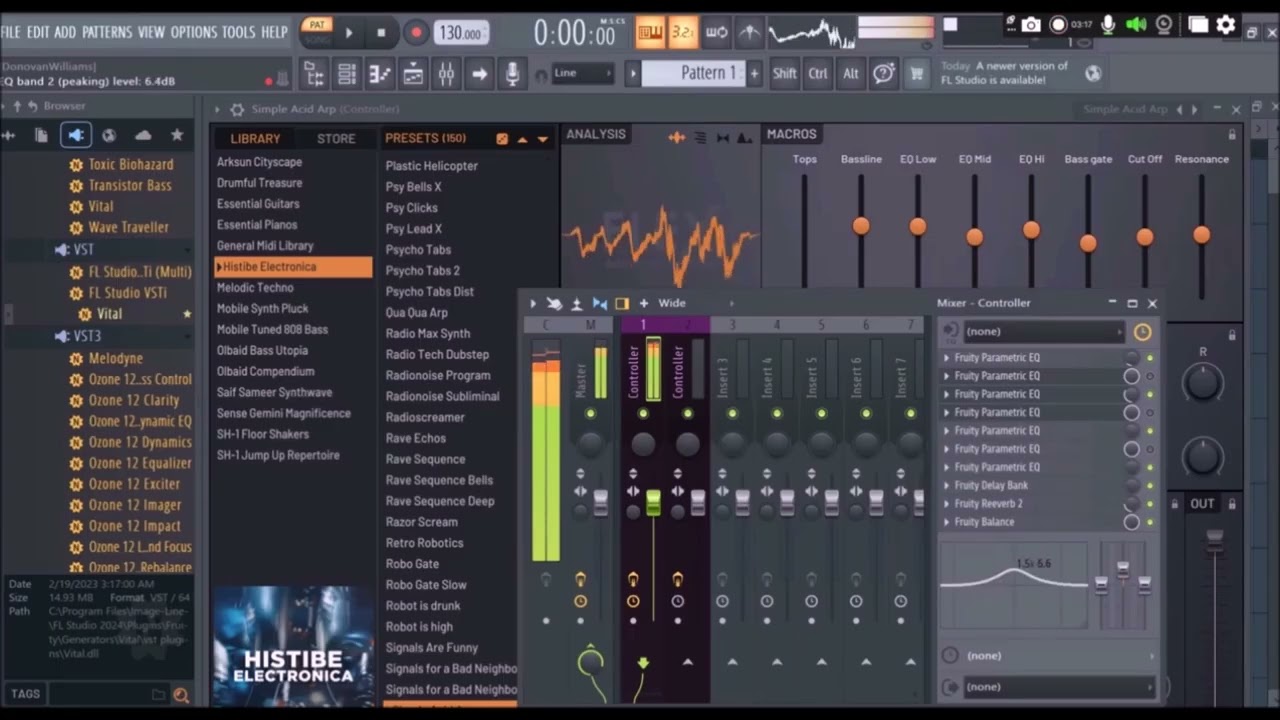Image resolution: width=1280 pixels, height=720 pixels.
Task: Click the orange view layout icon in mixer toolbar
Action: (622, 303)
